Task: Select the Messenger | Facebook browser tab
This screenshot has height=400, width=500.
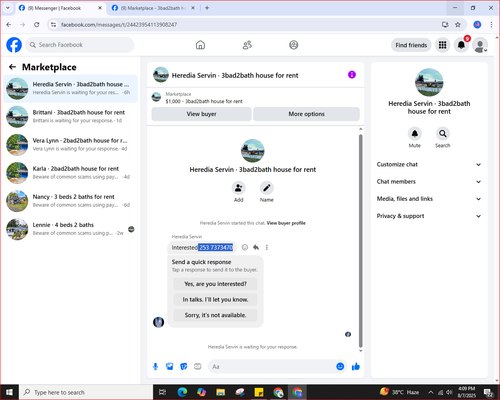Action: (x=60, y=8)
